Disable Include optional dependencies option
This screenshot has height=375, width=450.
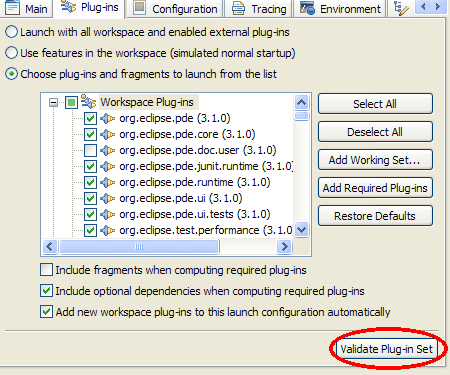46,291
